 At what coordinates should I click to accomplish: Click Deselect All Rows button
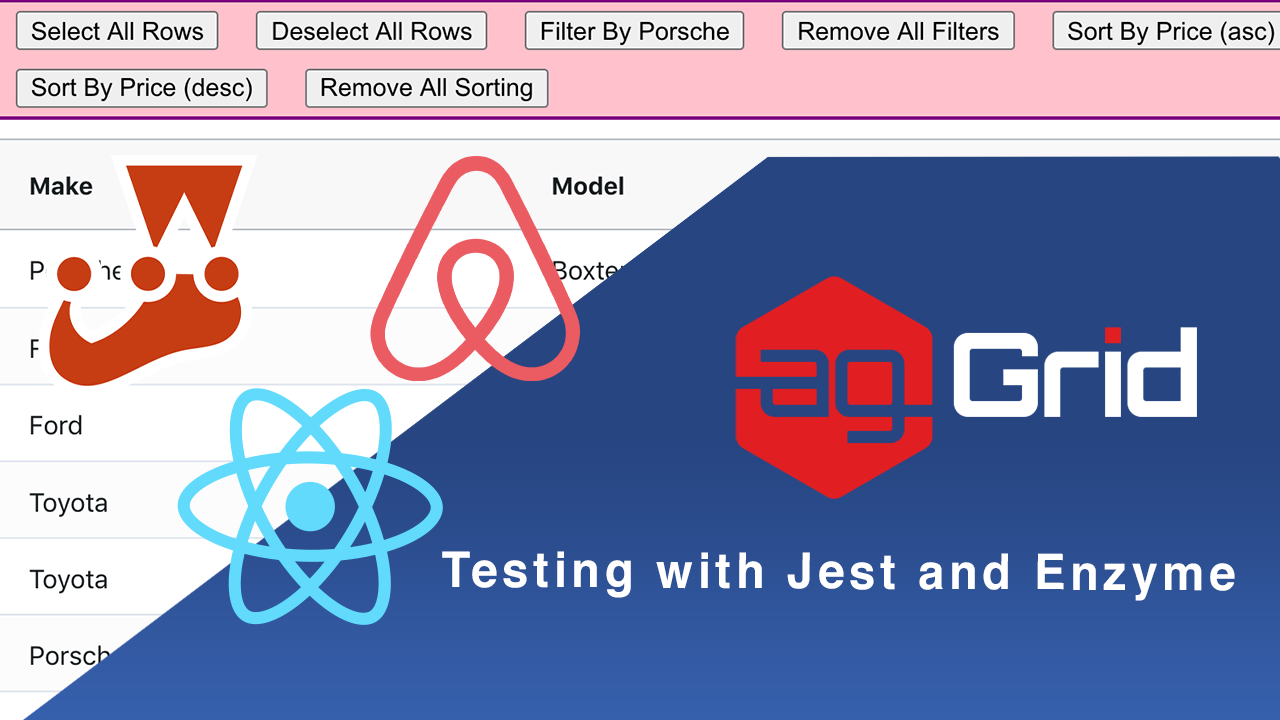pyautogui.click(x=371, y=31)
